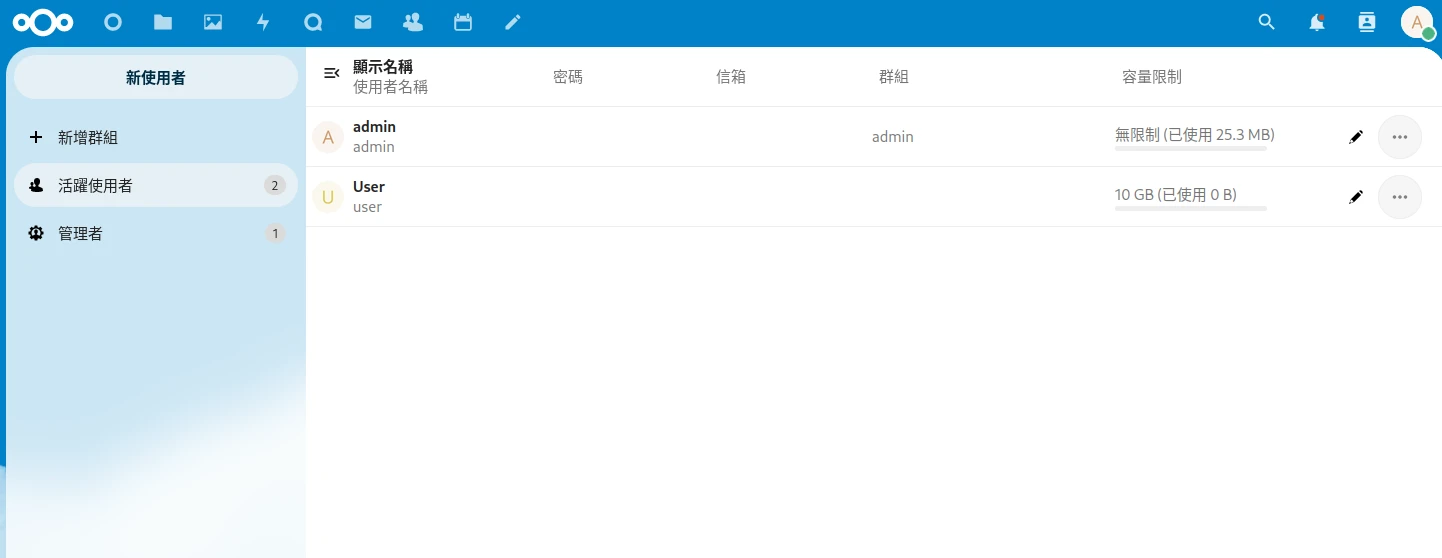Click the 新使用者 button
Image resolution: width=1442 pixels, height=558 pixels.
(x=156, y=77)
